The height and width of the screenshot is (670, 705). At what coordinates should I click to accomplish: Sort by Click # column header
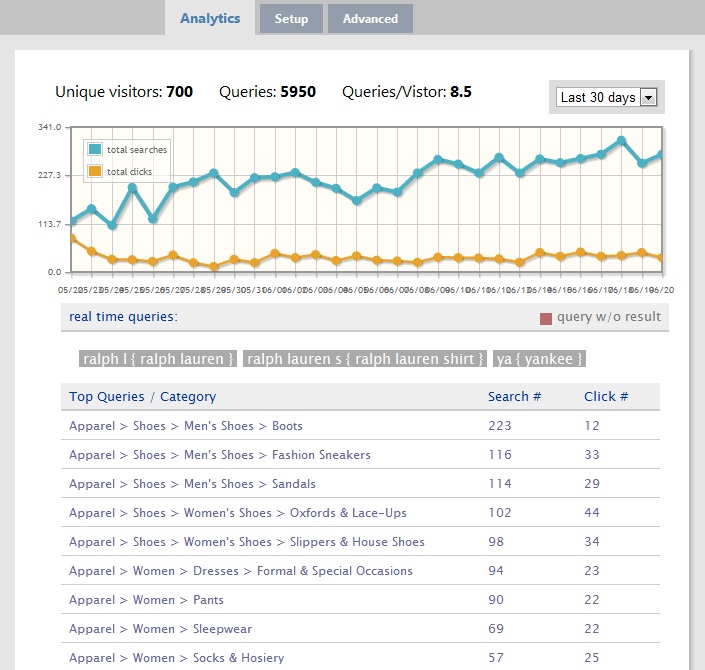606,397
